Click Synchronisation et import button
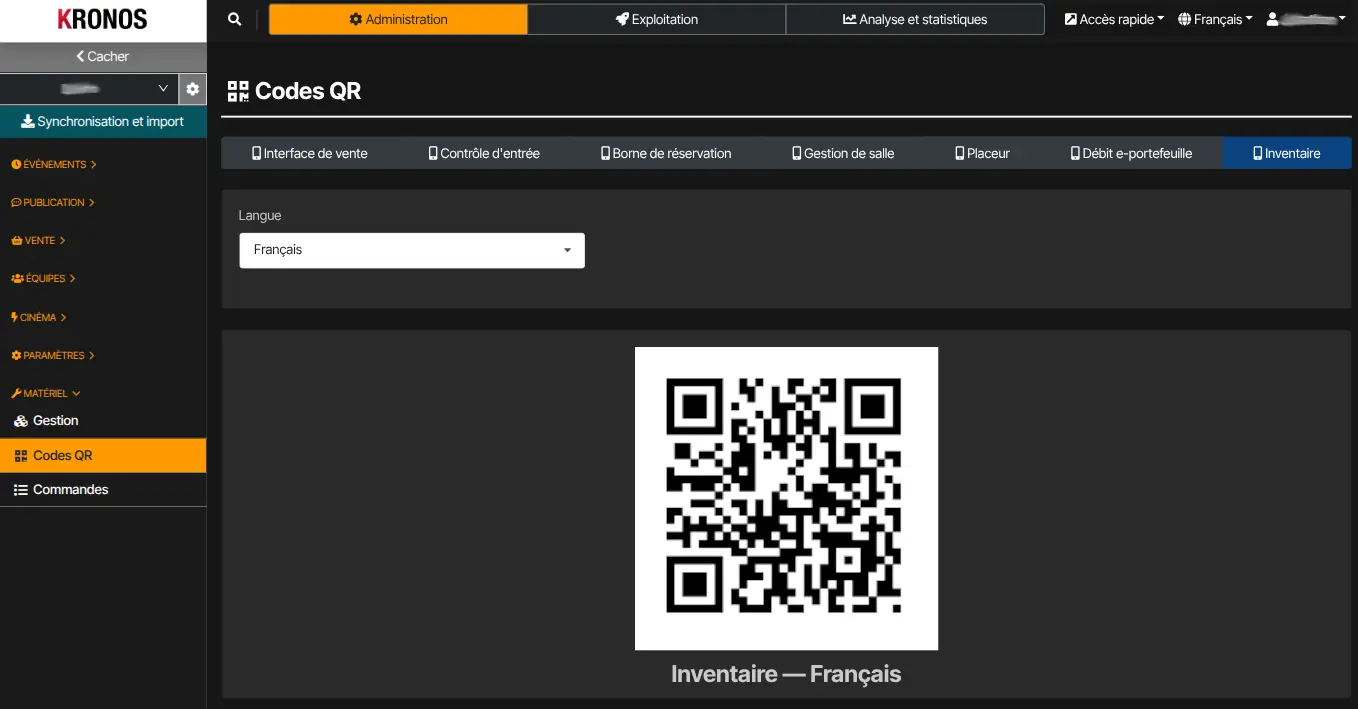1358x709 pixels. pos(103,121)
